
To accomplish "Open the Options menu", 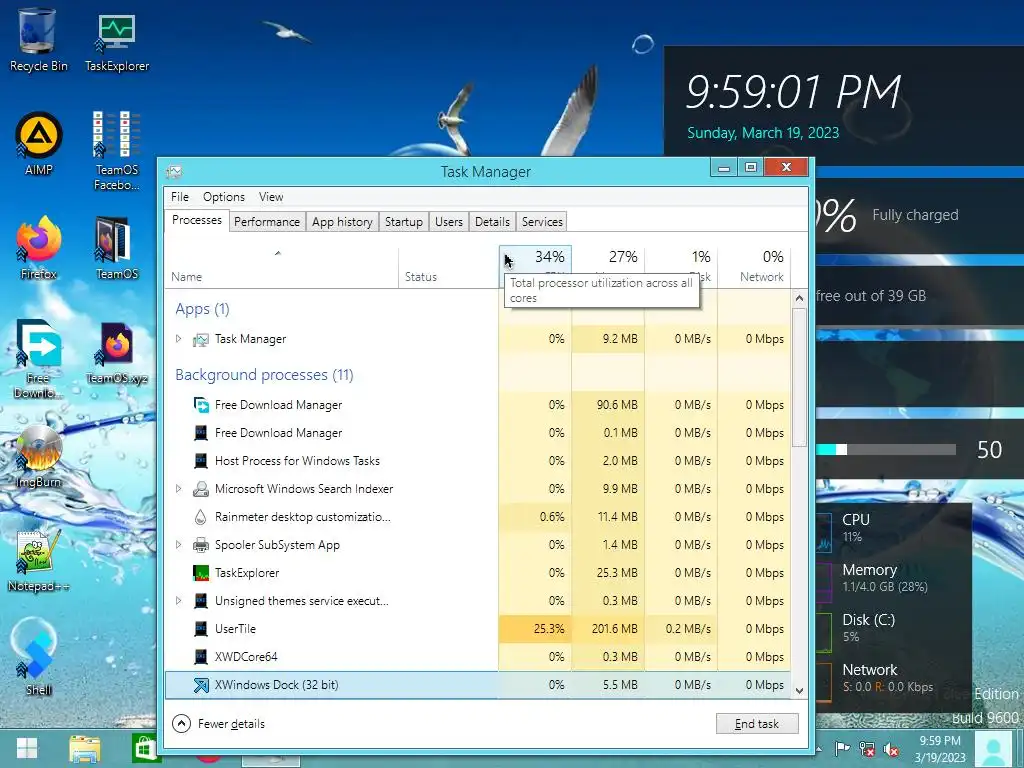I will point(223,197).
